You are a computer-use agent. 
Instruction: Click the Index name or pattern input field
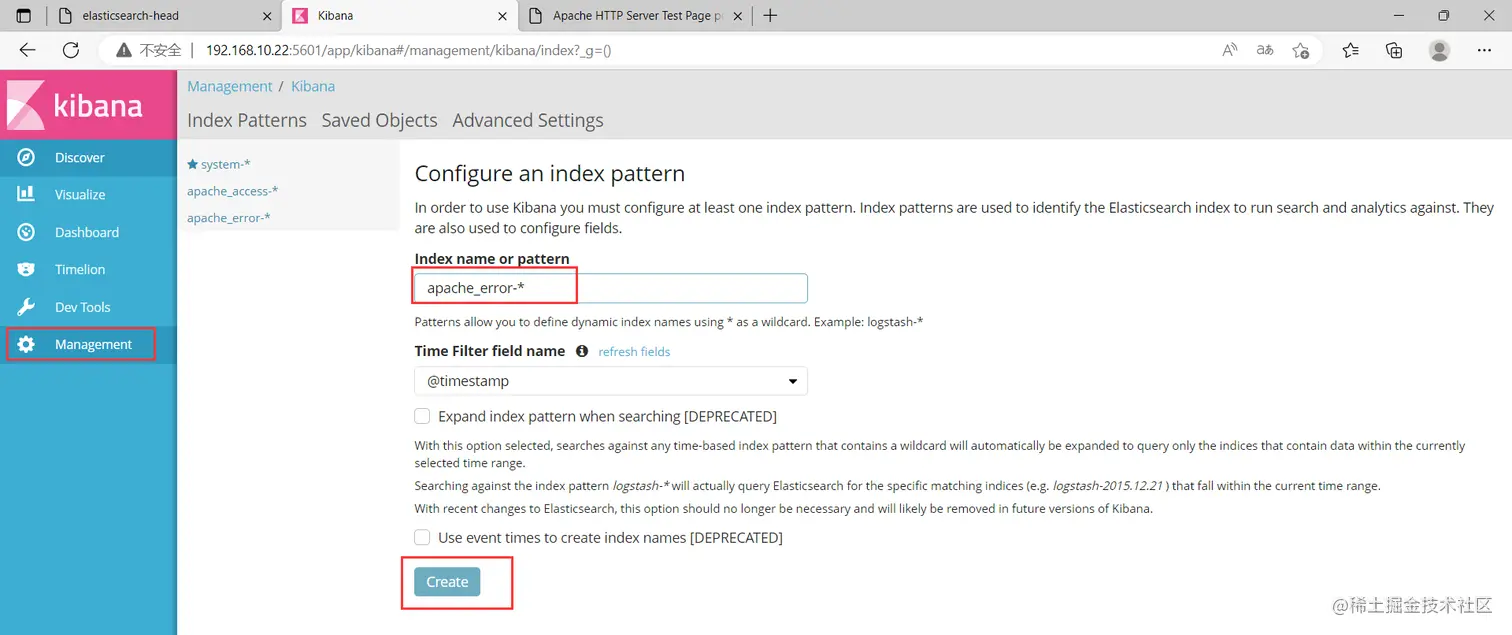pyautogui.click(x=611, y=288)
